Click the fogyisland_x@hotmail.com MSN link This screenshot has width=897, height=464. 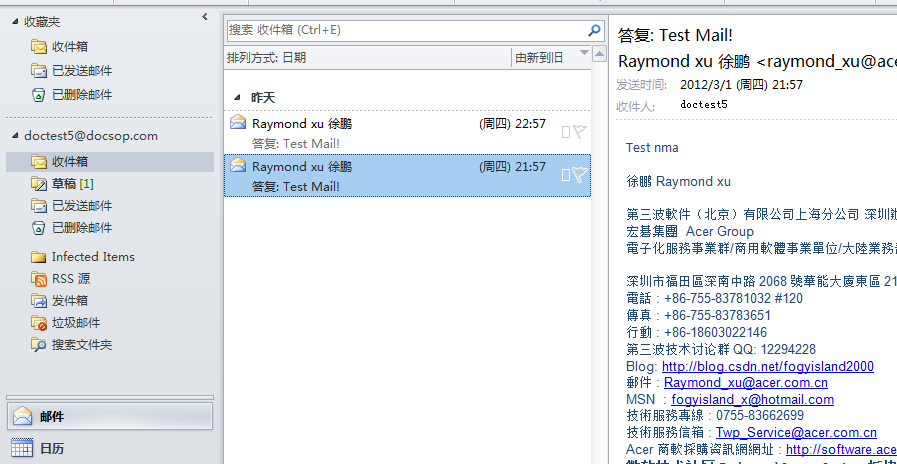[x=752, y=399]
